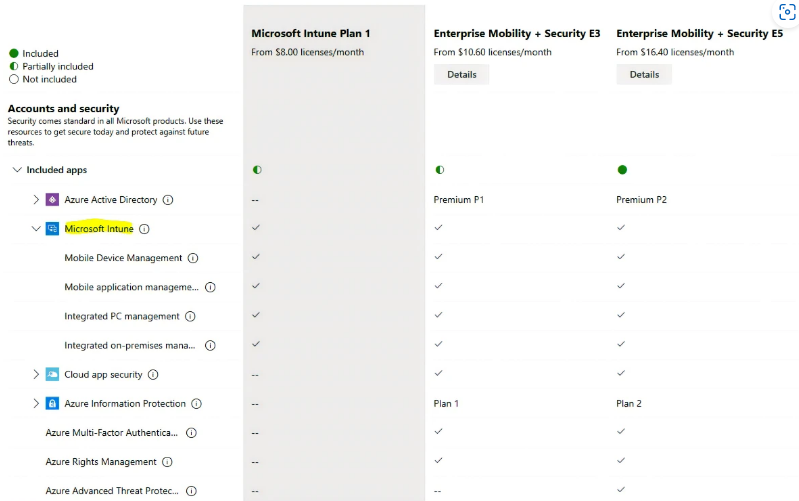The height and width of the screenshot is (501, 799).
Task: Open info tooltip for Mobile Device Management
Action: pyautogui.click(x=193, y=258)
